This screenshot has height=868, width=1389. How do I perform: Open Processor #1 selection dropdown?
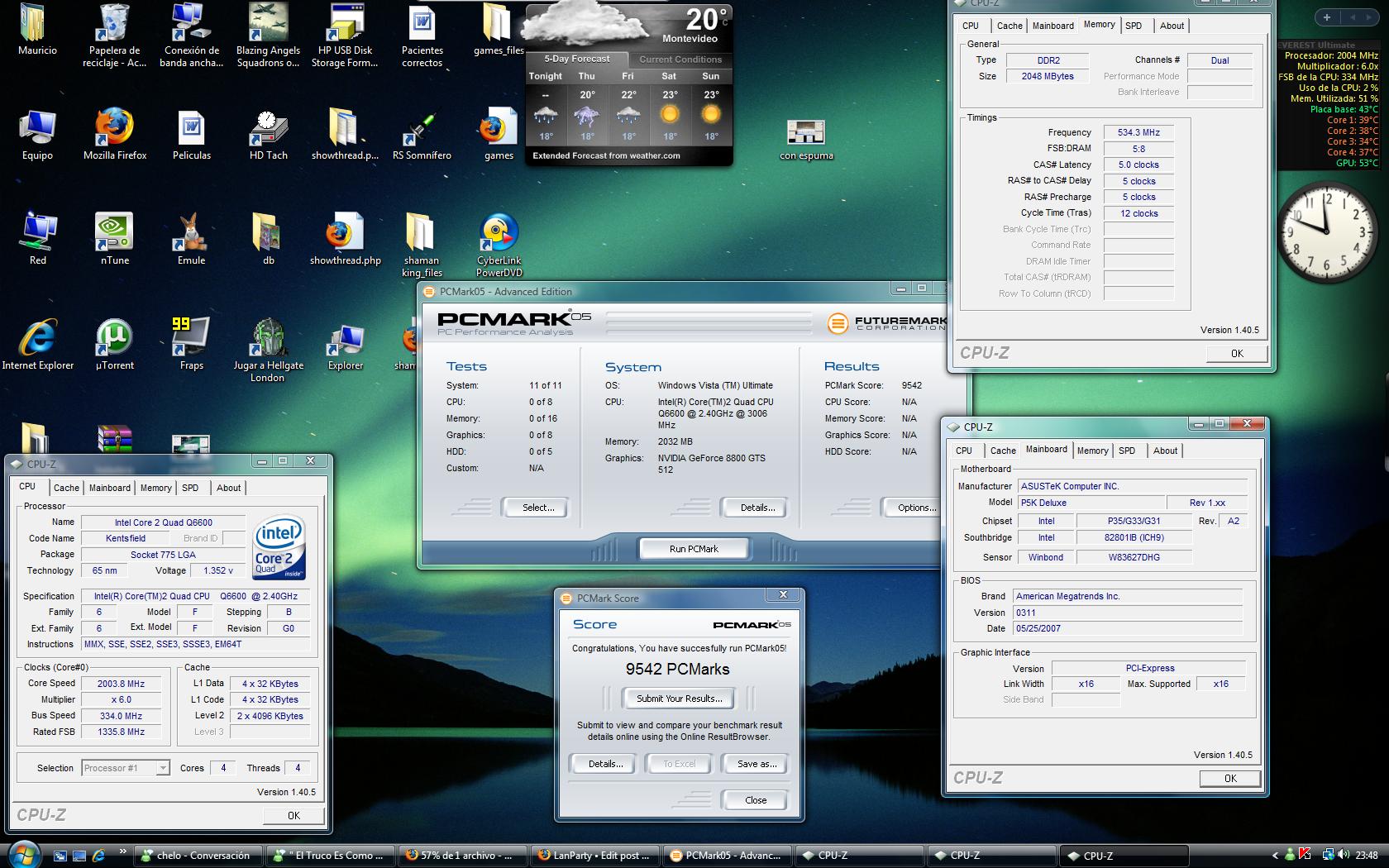tap(126, 768)
